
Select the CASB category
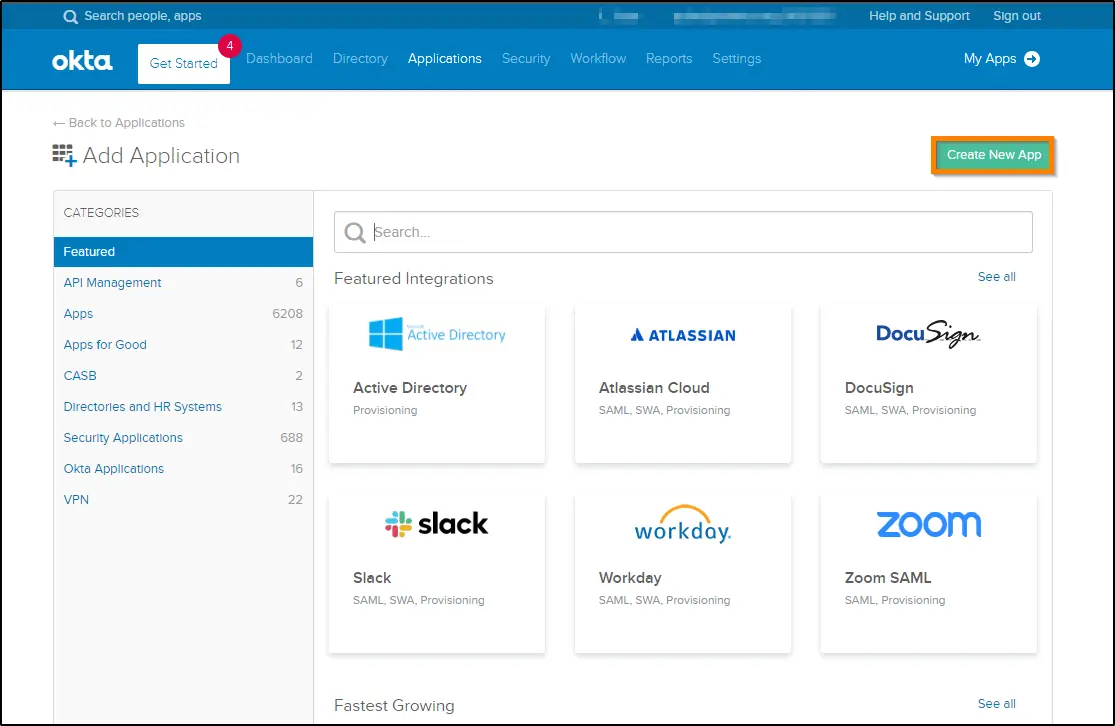[x=183, y=375]
